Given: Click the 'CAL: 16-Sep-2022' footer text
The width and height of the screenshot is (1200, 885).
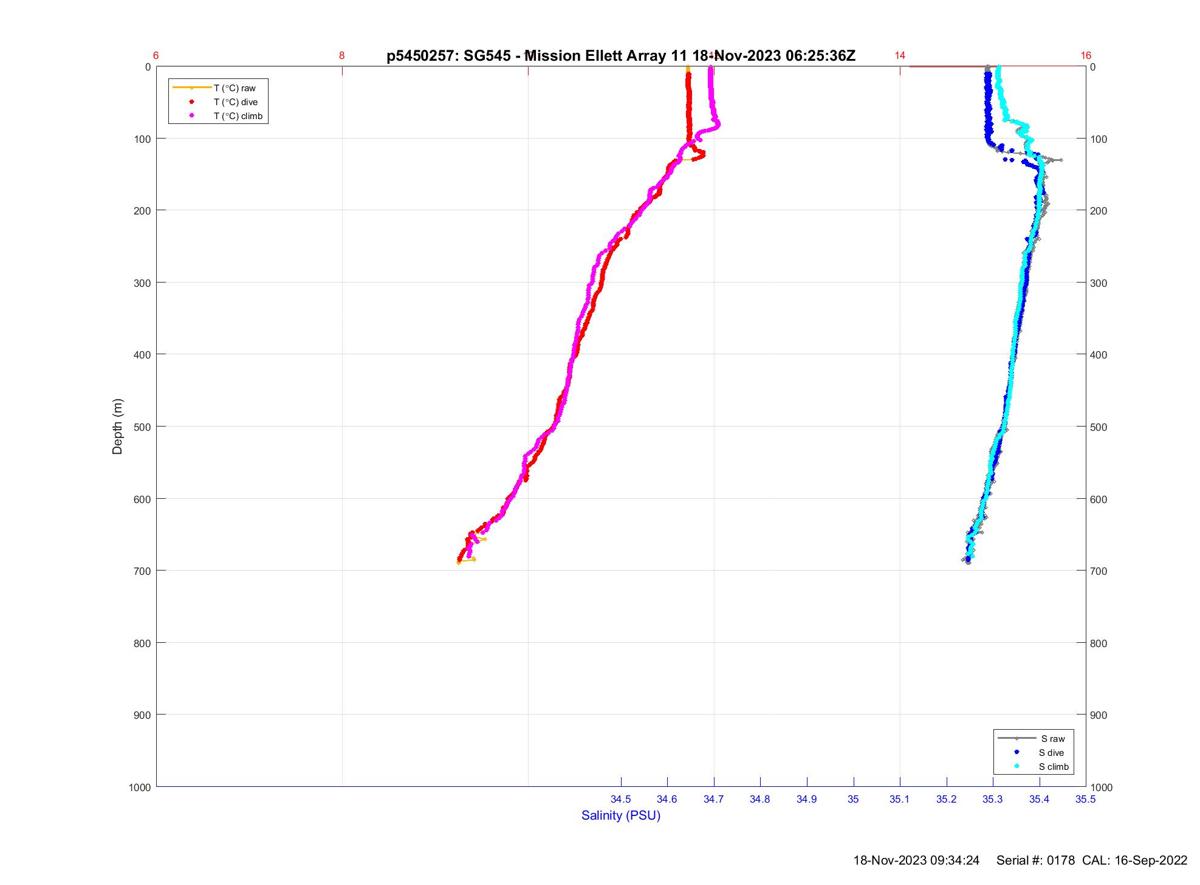Looking at the screenshot, I should point(1135,860).
